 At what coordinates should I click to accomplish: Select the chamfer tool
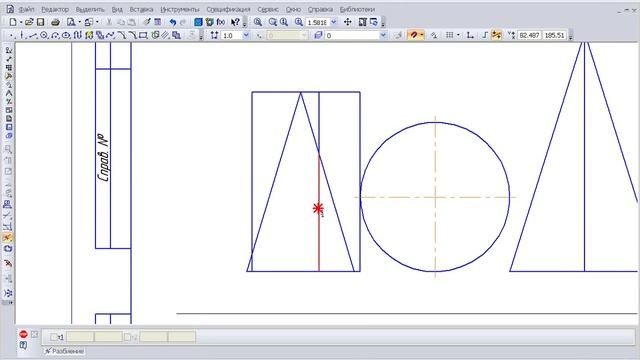[121, 36]
